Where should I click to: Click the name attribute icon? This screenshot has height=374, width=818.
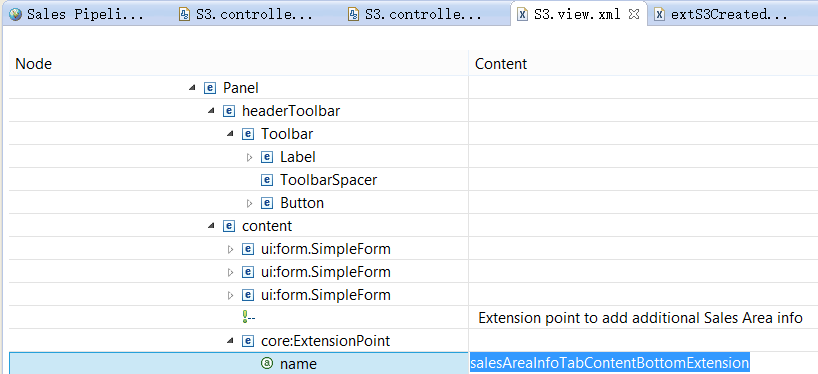click(267, 364)
